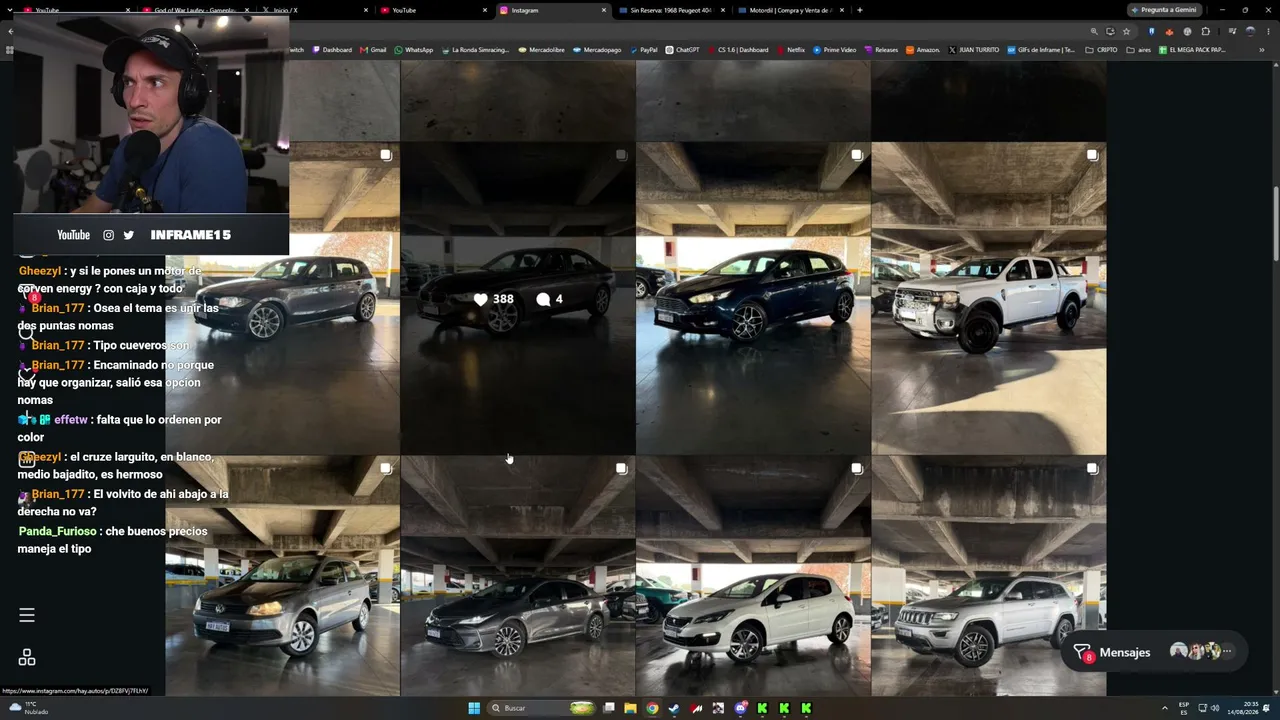
Task: Open the white Peugeot hatchback post
Action: coord(753,576)
